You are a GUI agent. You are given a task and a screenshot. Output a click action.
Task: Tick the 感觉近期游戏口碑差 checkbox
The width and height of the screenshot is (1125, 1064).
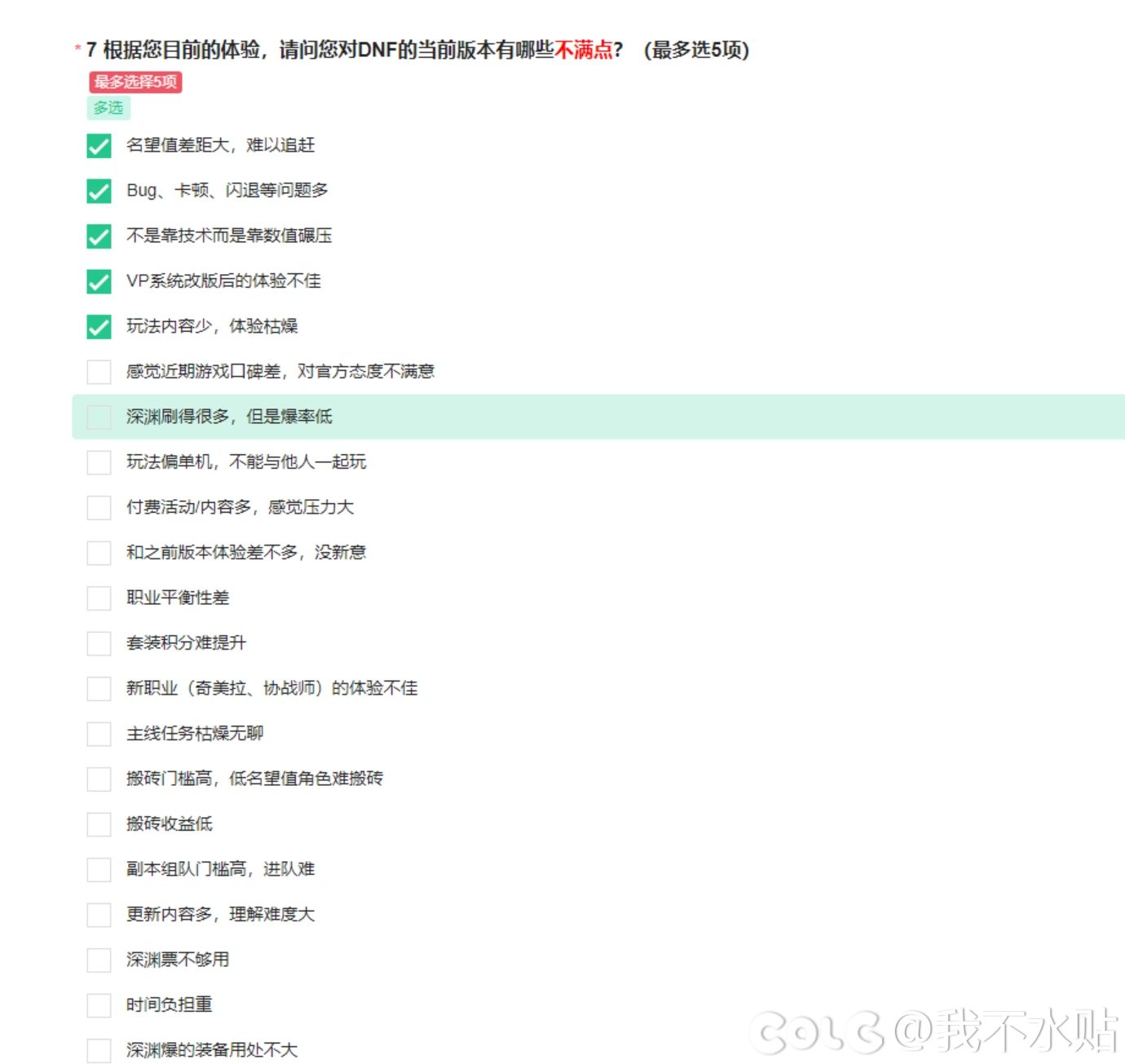pos(99,372)
